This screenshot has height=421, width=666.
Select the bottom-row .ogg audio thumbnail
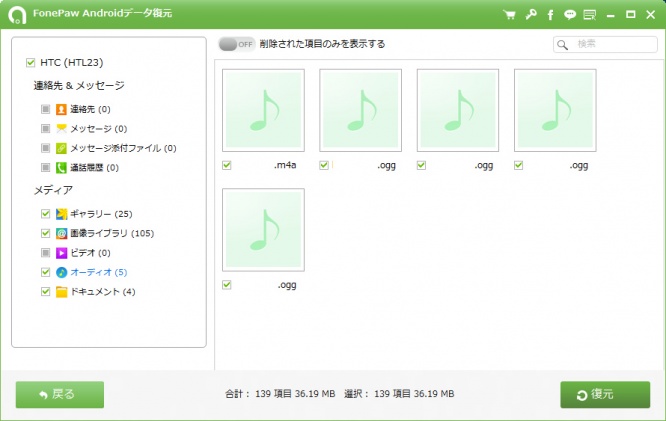[263, 230]
